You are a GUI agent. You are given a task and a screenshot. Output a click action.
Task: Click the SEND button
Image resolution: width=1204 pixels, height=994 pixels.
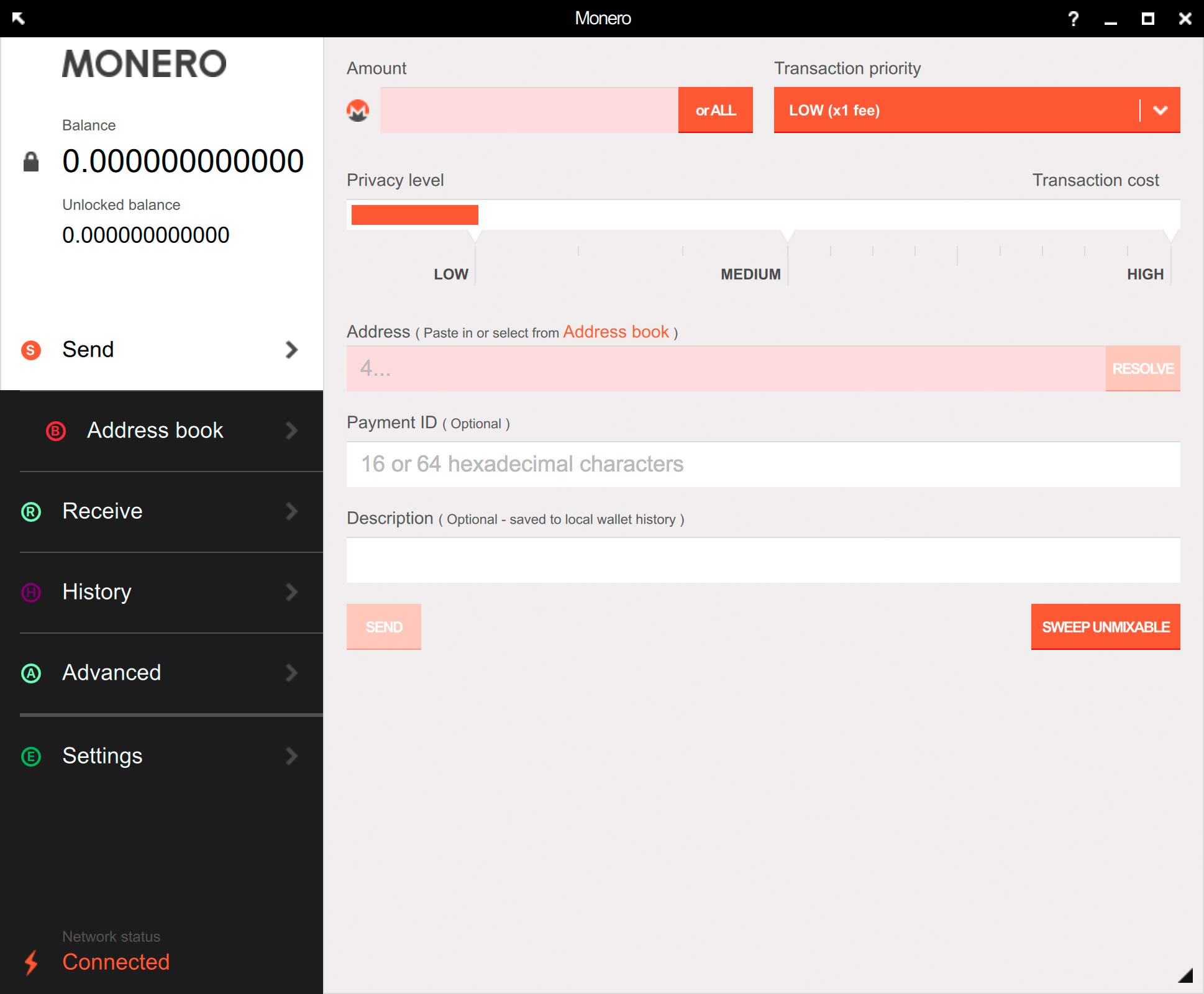click(383, 627)
